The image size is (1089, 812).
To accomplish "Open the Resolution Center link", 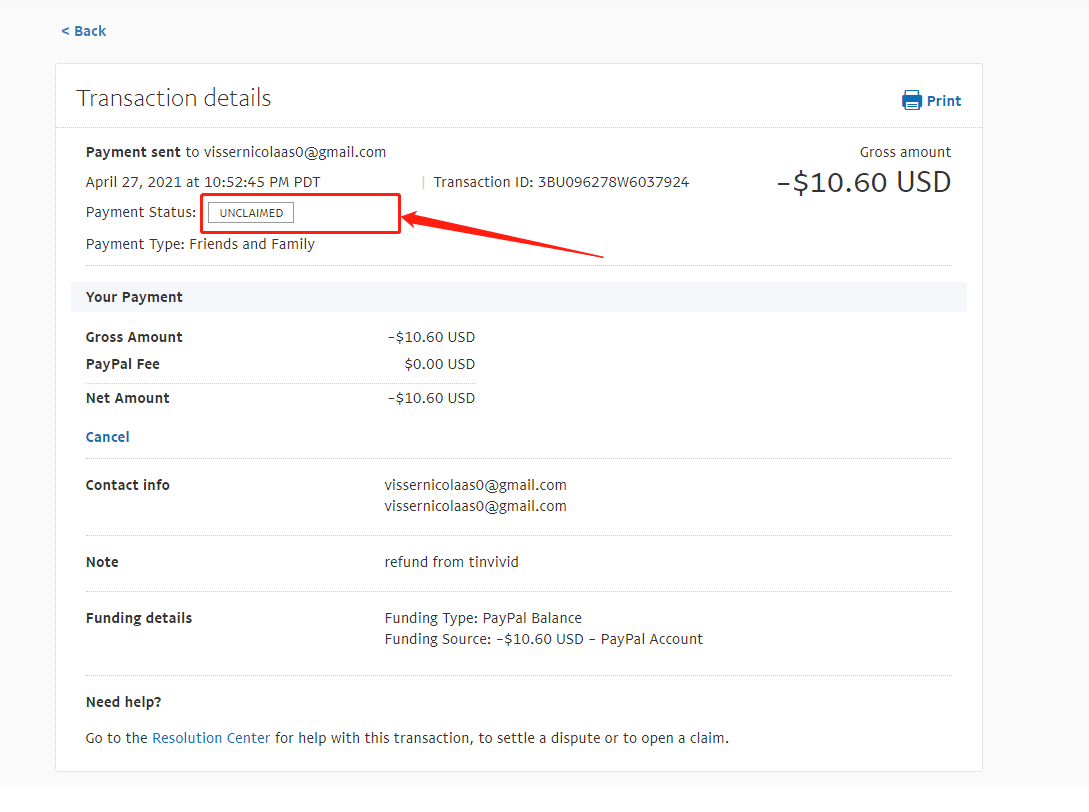I will click(x=211, y=738).
